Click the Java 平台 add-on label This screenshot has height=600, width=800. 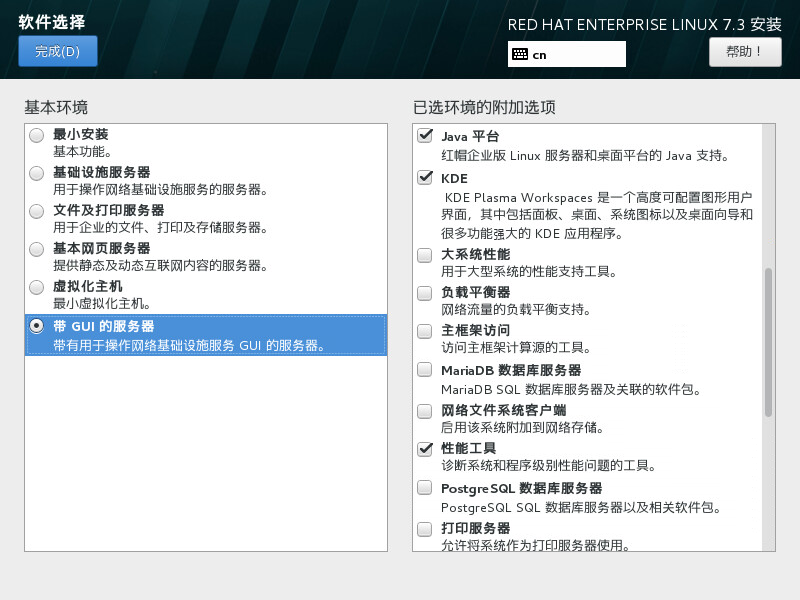(470, 136)
